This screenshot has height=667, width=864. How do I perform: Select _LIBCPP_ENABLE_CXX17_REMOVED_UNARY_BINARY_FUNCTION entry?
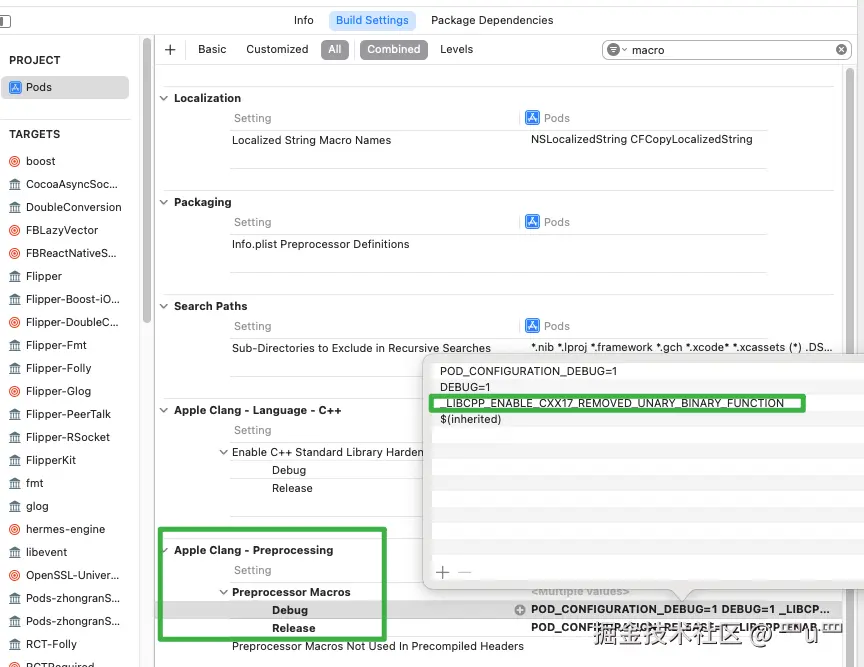614,404
